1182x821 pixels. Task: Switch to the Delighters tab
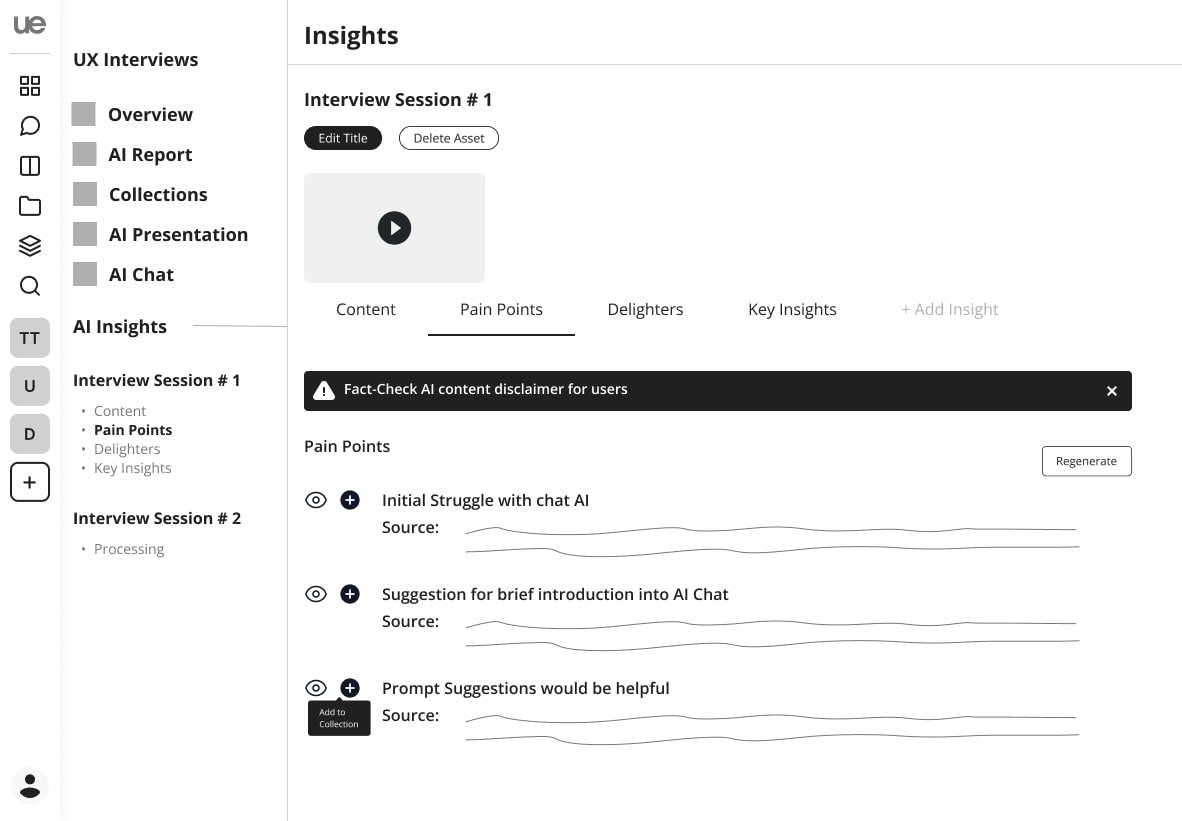tap(645, 310)
